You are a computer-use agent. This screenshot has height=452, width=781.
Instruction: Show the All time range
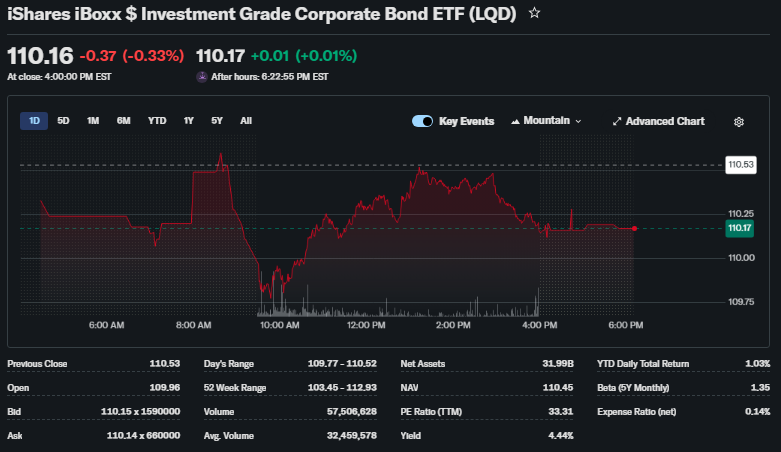[x=246, y=121]
